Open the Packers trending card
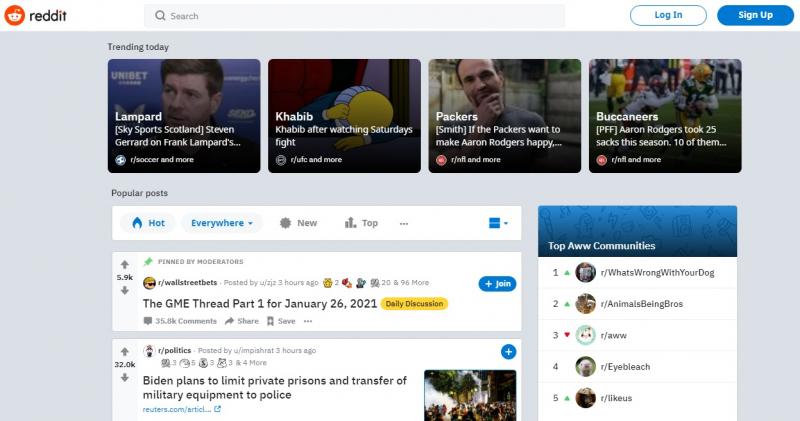The height and width of the screenshot is (421, 800). (505, 116)
